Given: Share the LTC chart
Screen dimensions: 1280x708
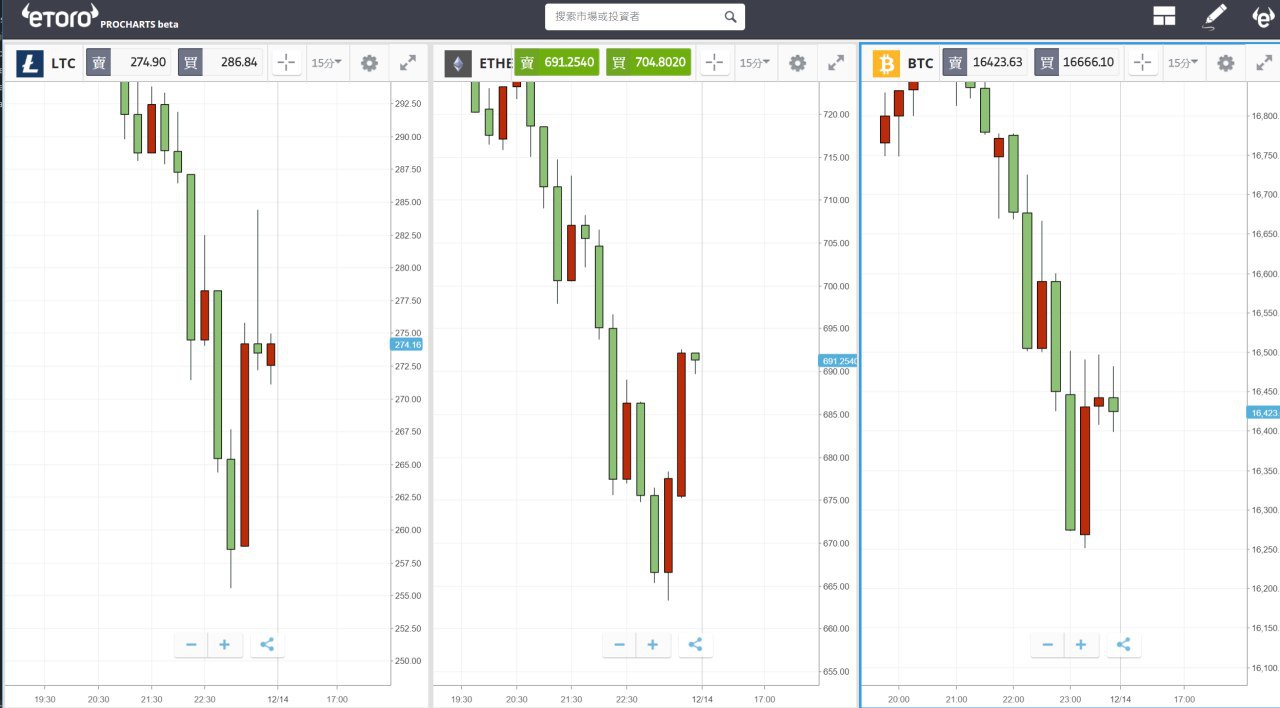Looking at the screenshot, I should click(x=267, y=644).
